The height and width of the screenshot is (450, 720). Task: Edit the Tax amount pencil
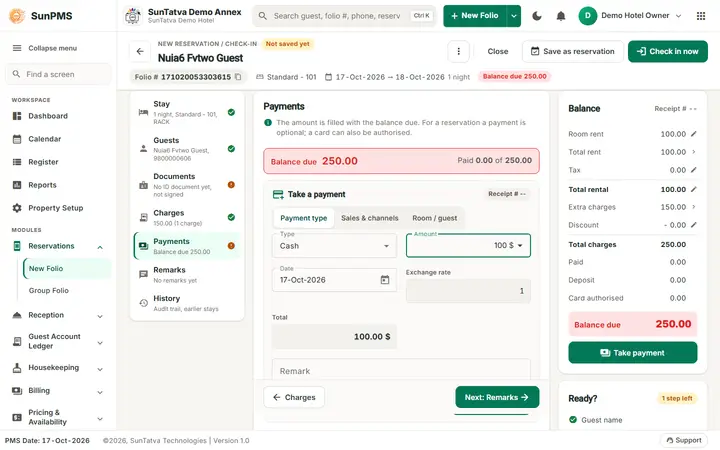[693, 170]
